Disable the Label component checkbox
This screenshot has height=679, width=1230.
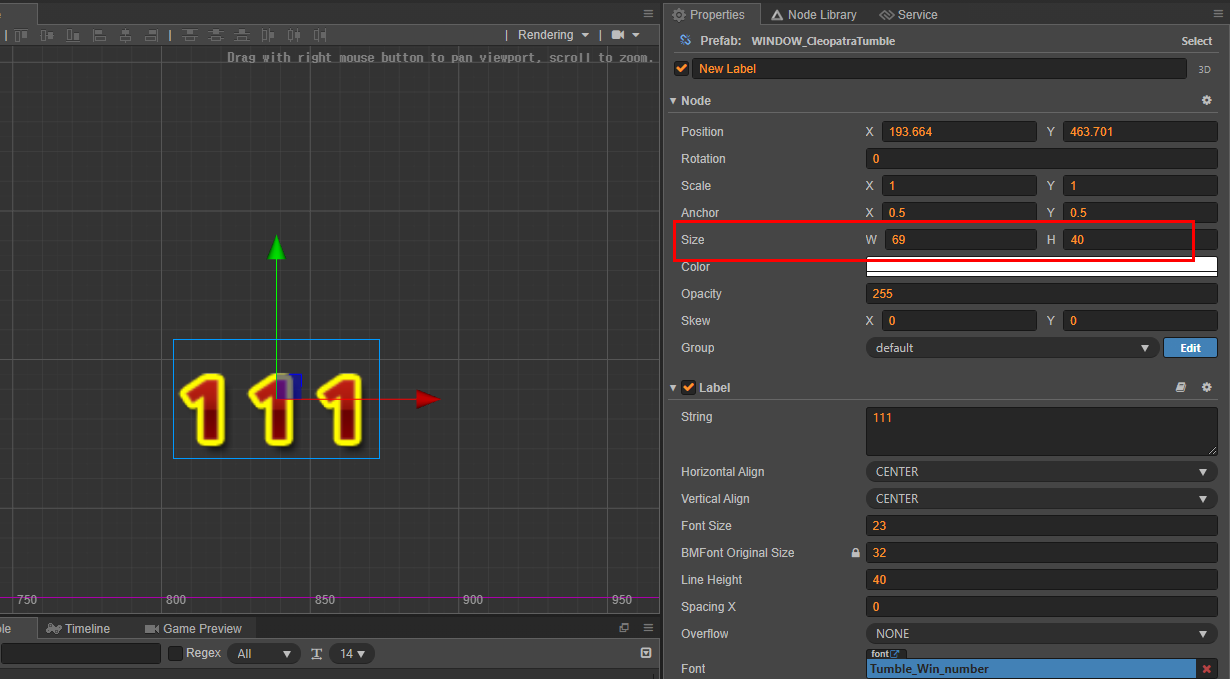coord(689,387)
